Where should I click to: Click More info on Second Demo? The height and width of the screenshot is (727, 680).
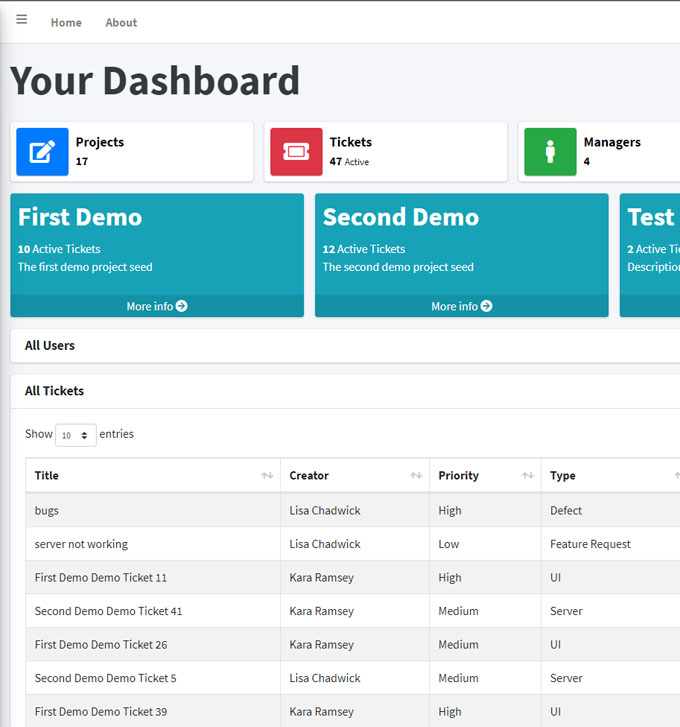click(455, 306)
